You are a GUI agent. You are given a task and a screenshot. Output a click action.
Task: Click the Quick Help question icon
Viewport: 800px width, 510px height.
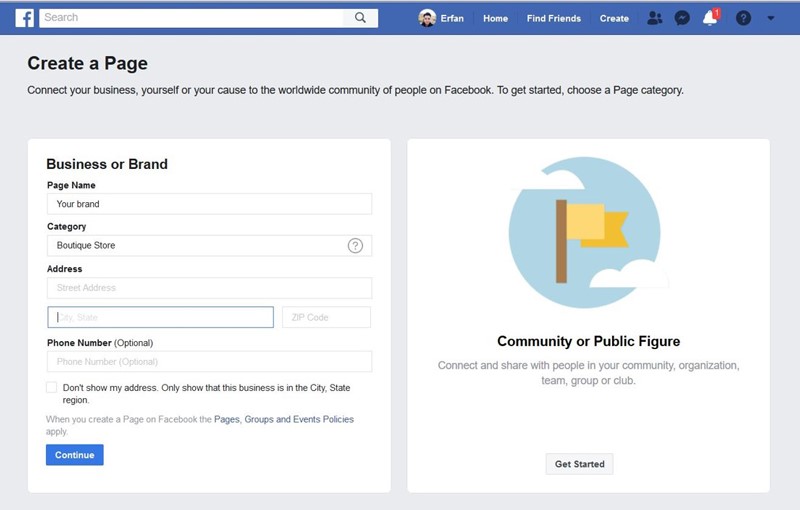(x=743, y=18)
